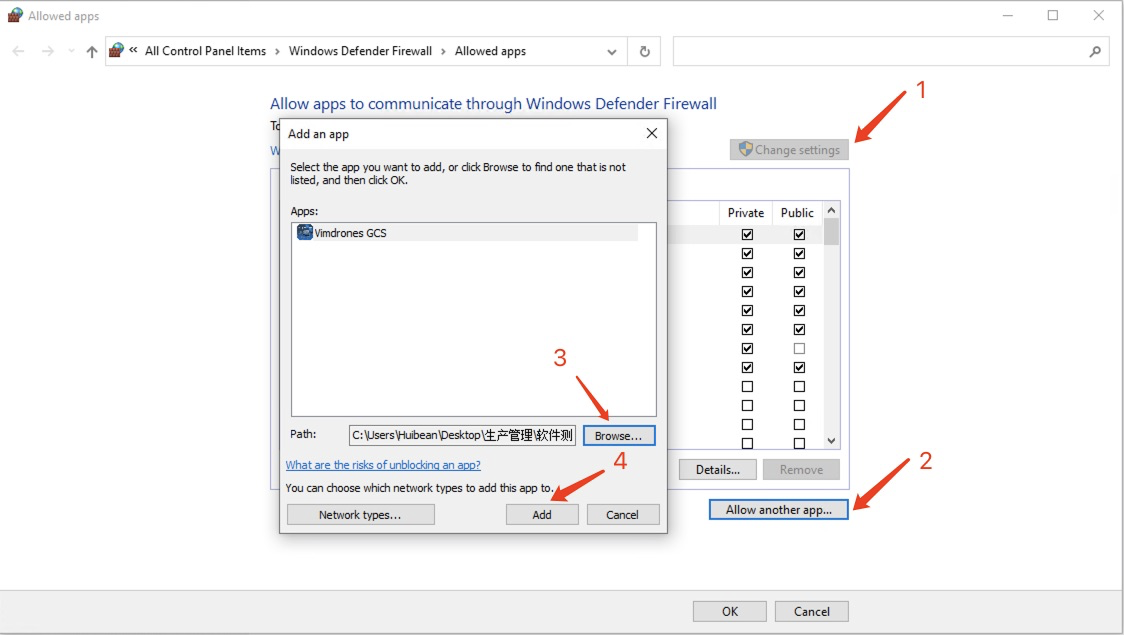
Task: Open Network types options
Action: pos(361,515)
